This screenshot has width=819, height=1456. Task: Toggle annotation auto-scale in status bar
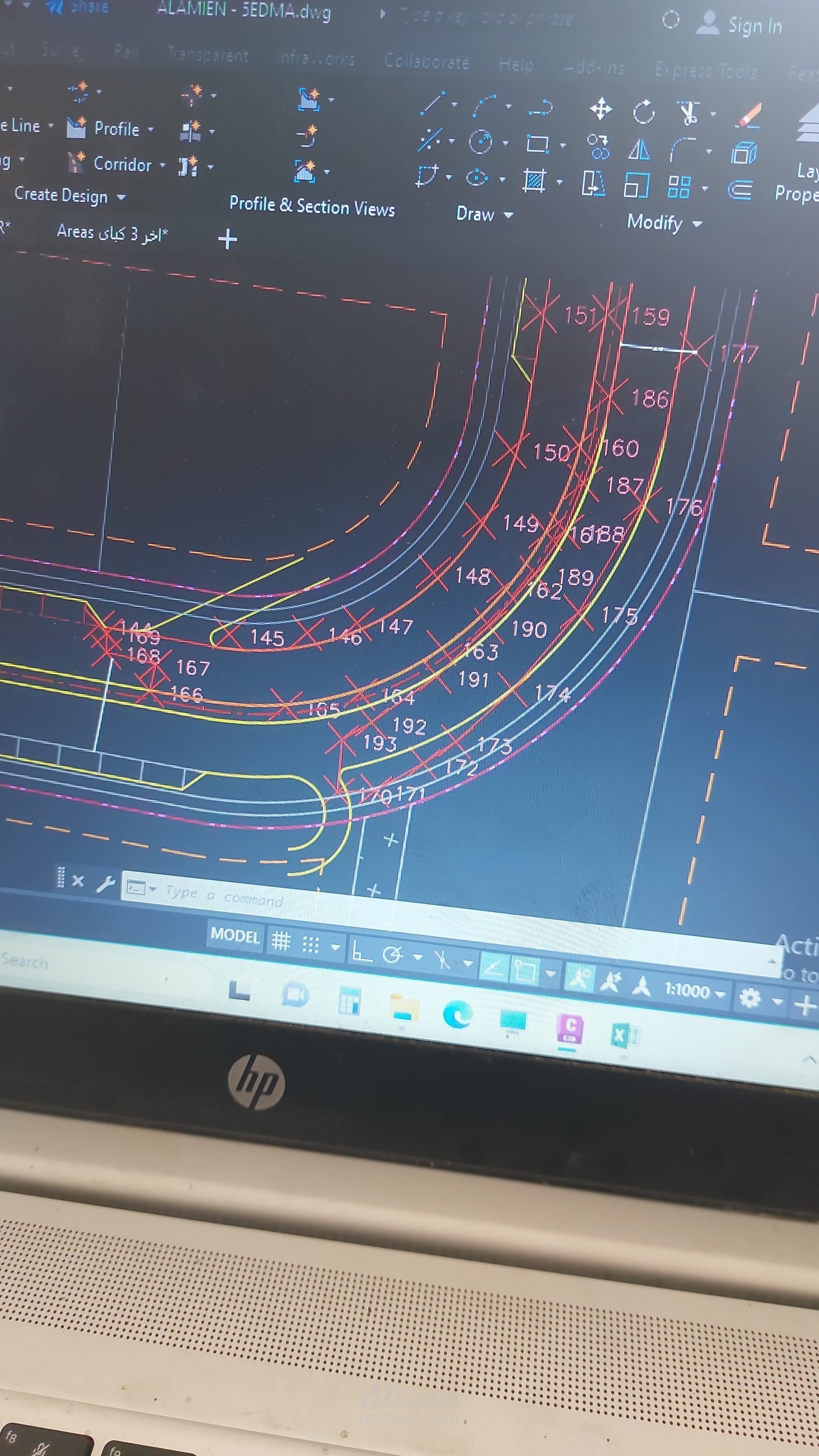(x=611, y=982)
